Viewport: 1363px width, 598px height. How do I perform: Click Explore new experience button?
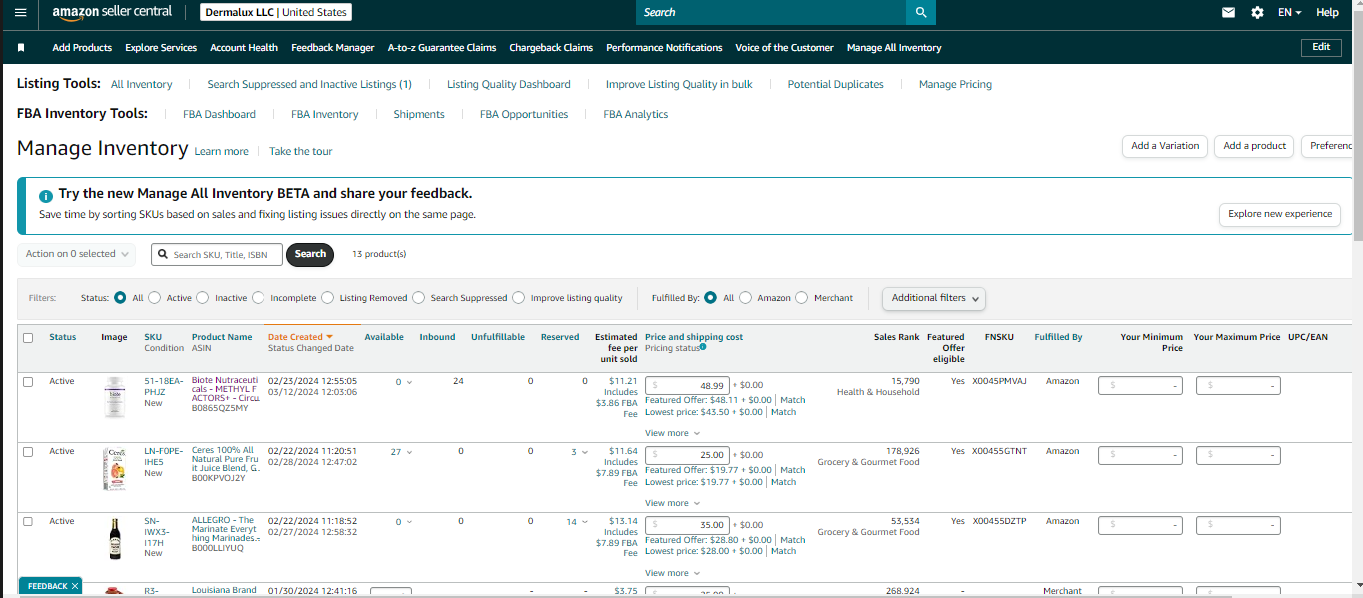tap(1280, 214)
